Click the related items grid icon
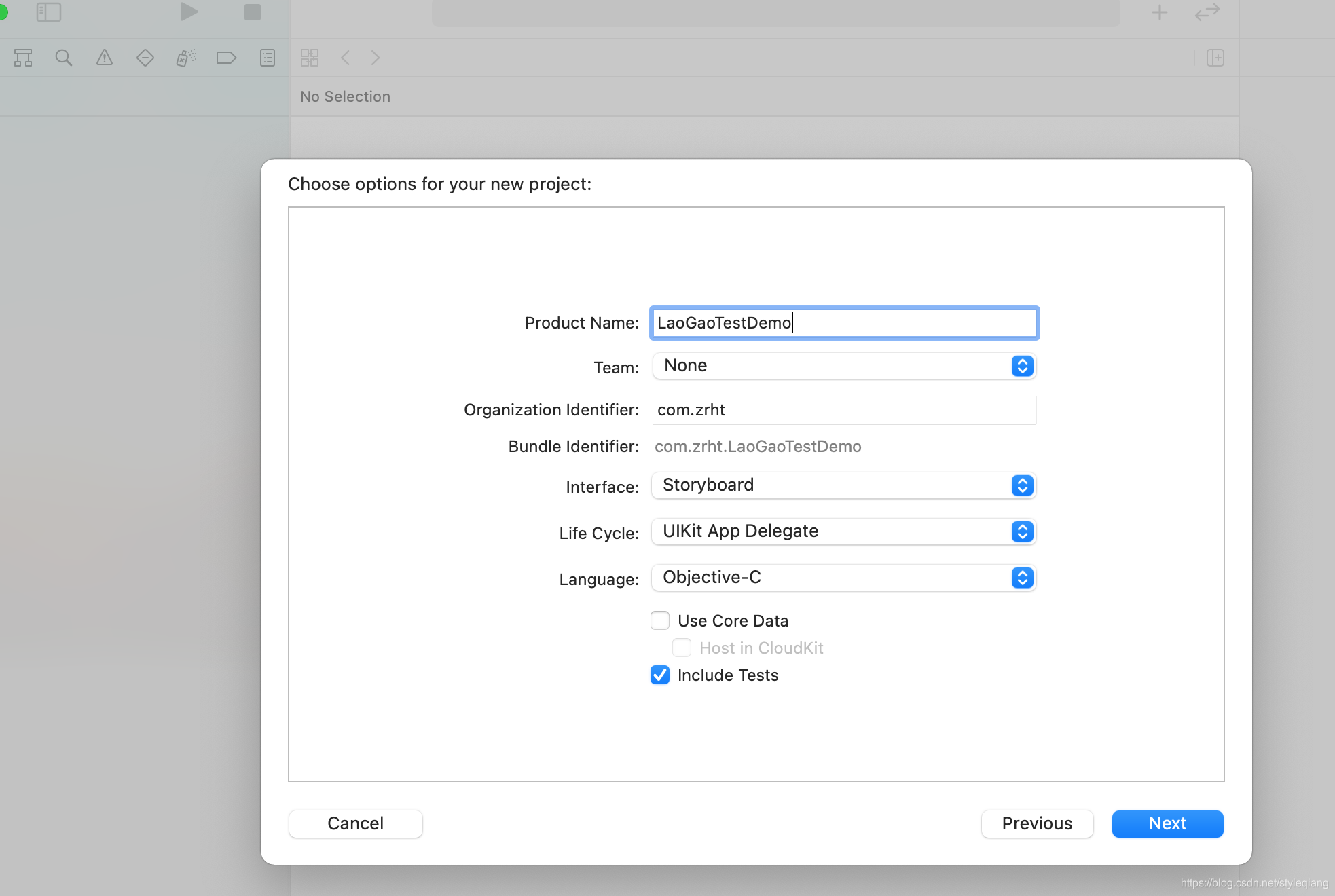 tap(310, 58)
